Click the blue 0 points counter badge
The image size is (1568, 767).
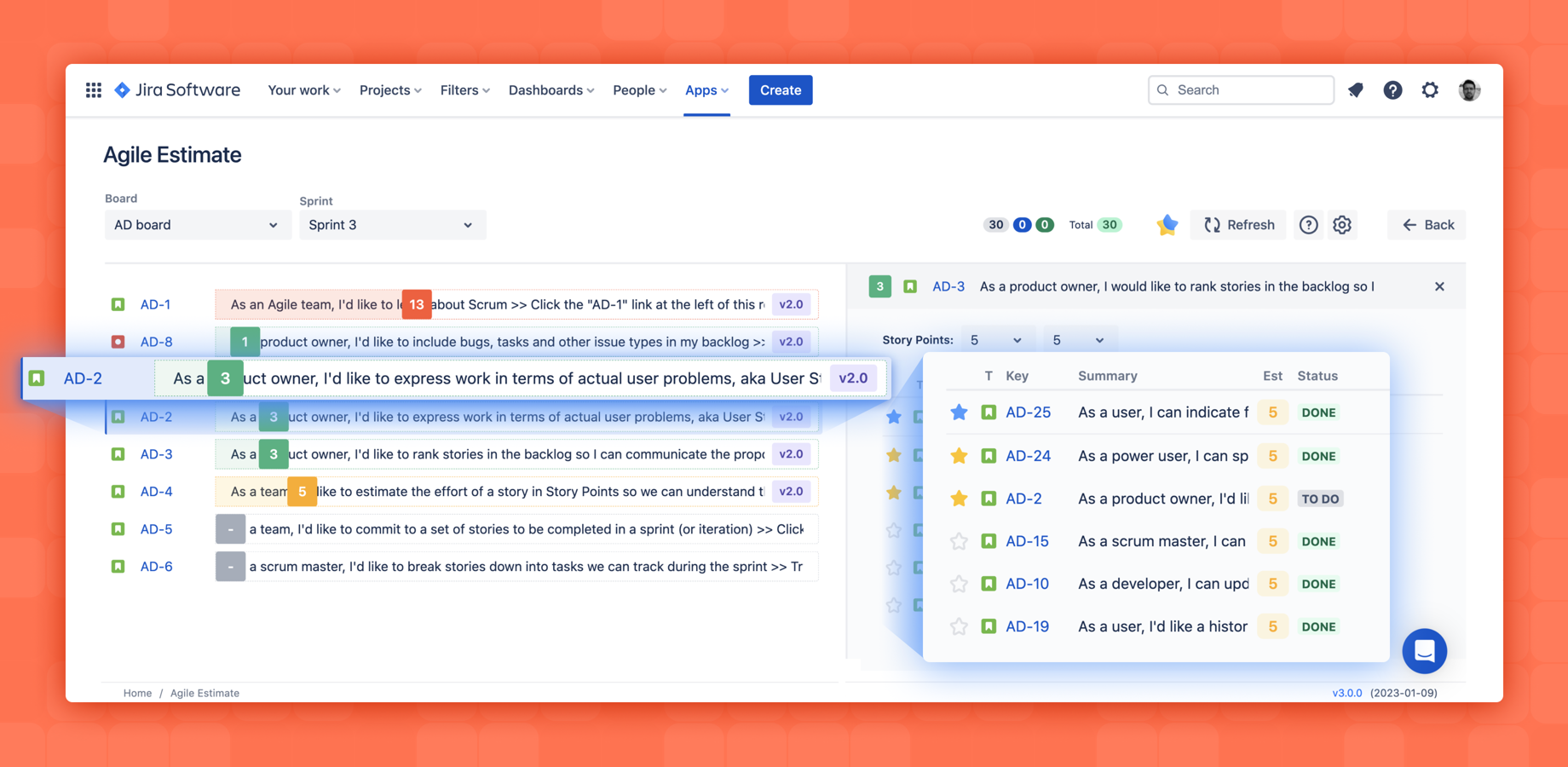1022,225
